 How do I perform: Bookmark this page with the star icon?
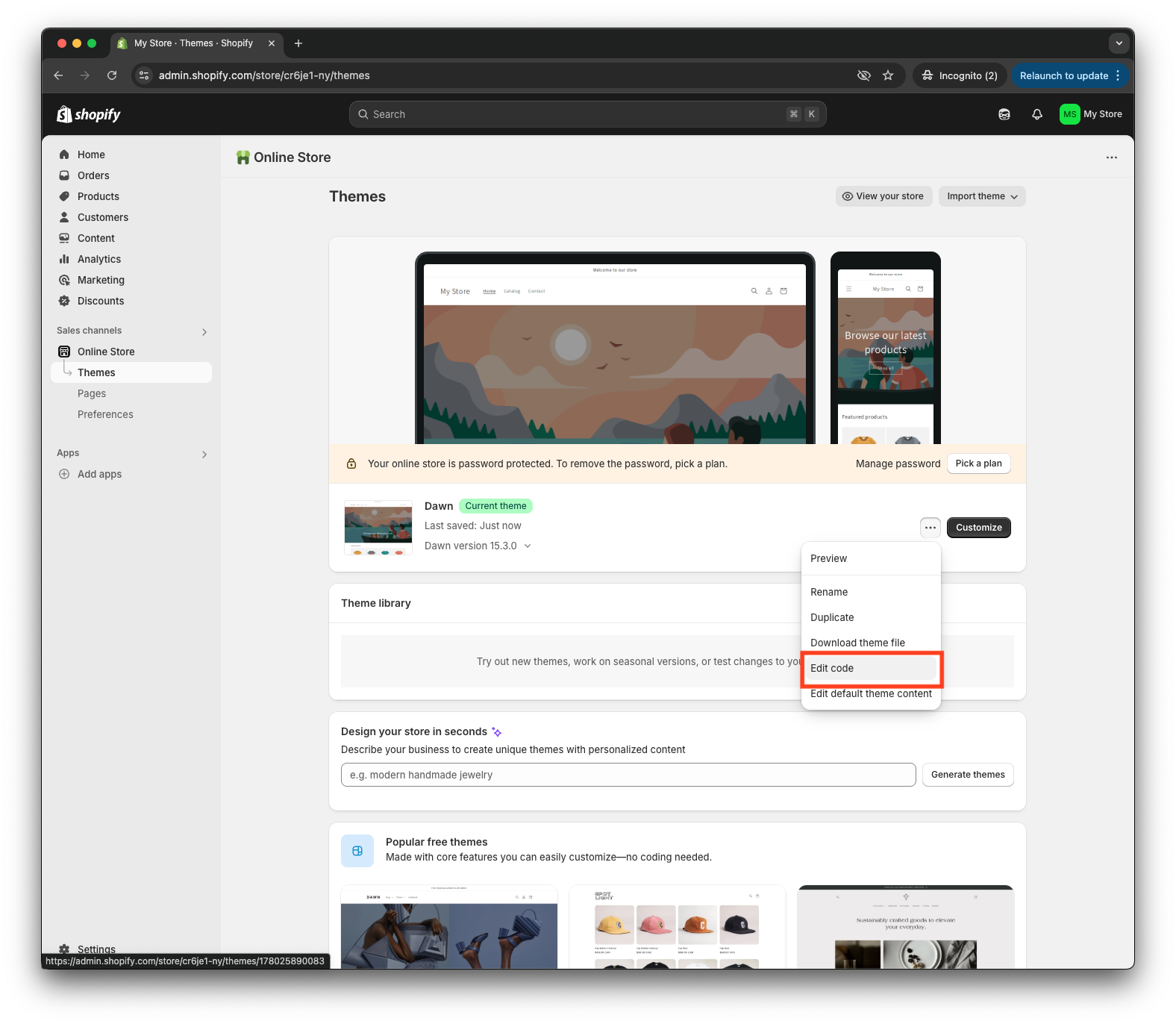(888, 75)
